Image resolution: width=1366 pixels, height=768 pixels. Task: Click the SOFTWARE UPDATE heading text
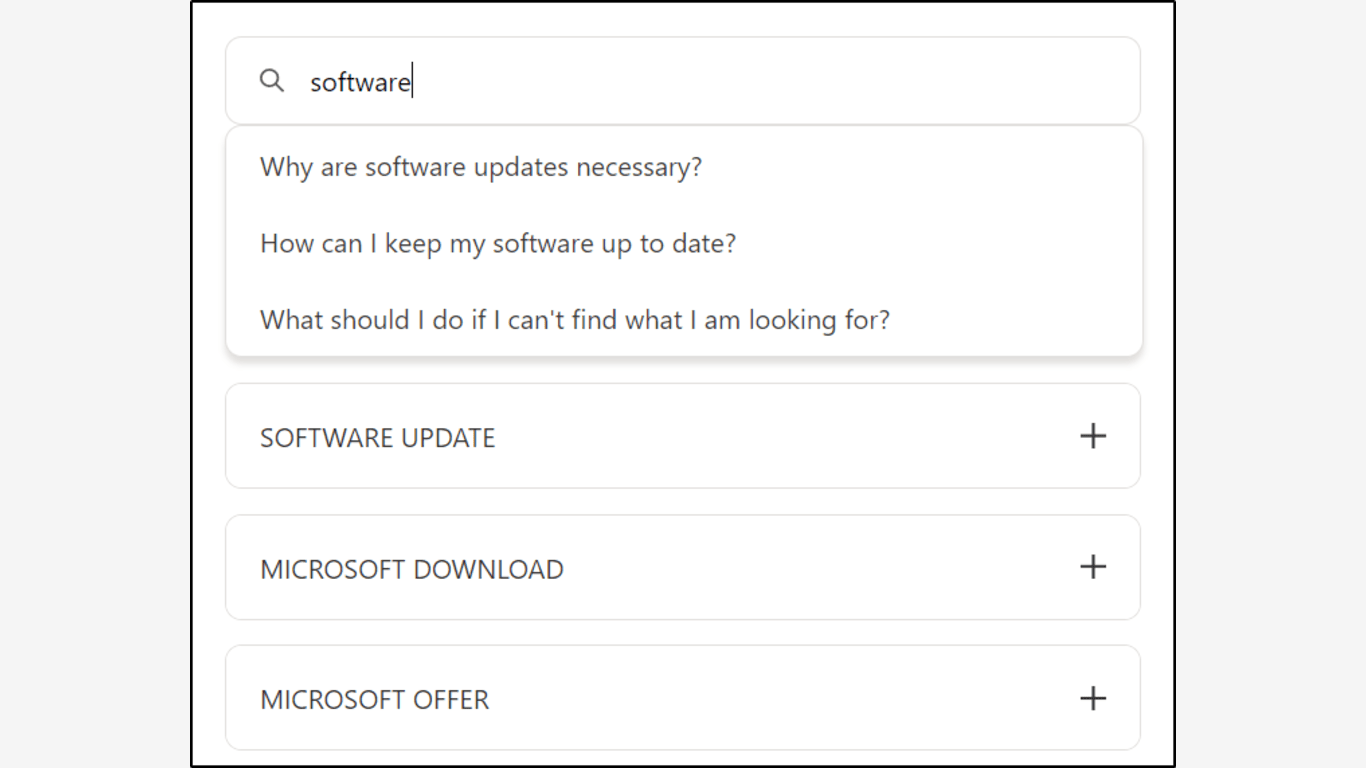coord(378,438)
